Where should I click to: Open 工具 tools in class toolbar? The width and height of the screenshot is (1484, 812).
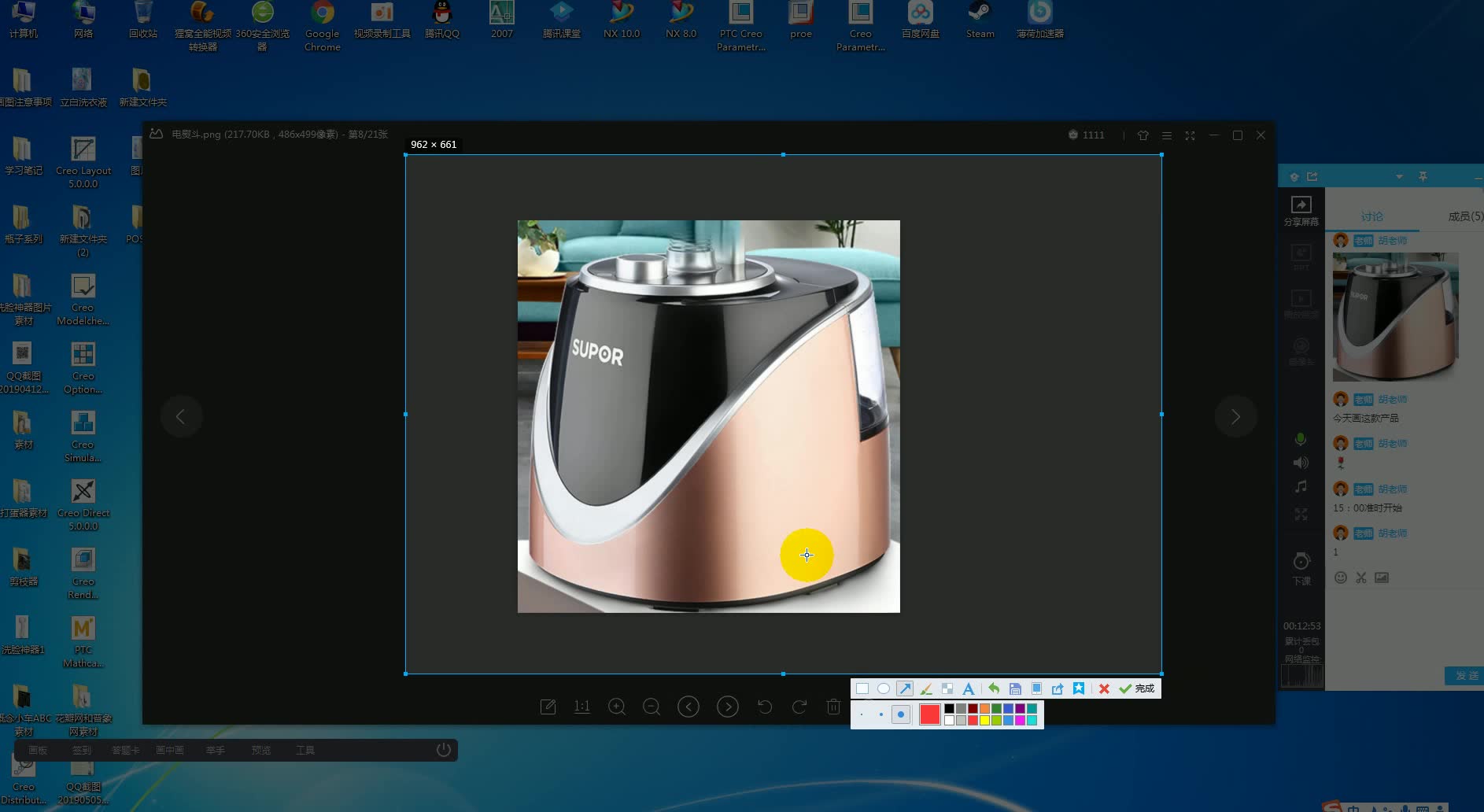tap(305, 751)
